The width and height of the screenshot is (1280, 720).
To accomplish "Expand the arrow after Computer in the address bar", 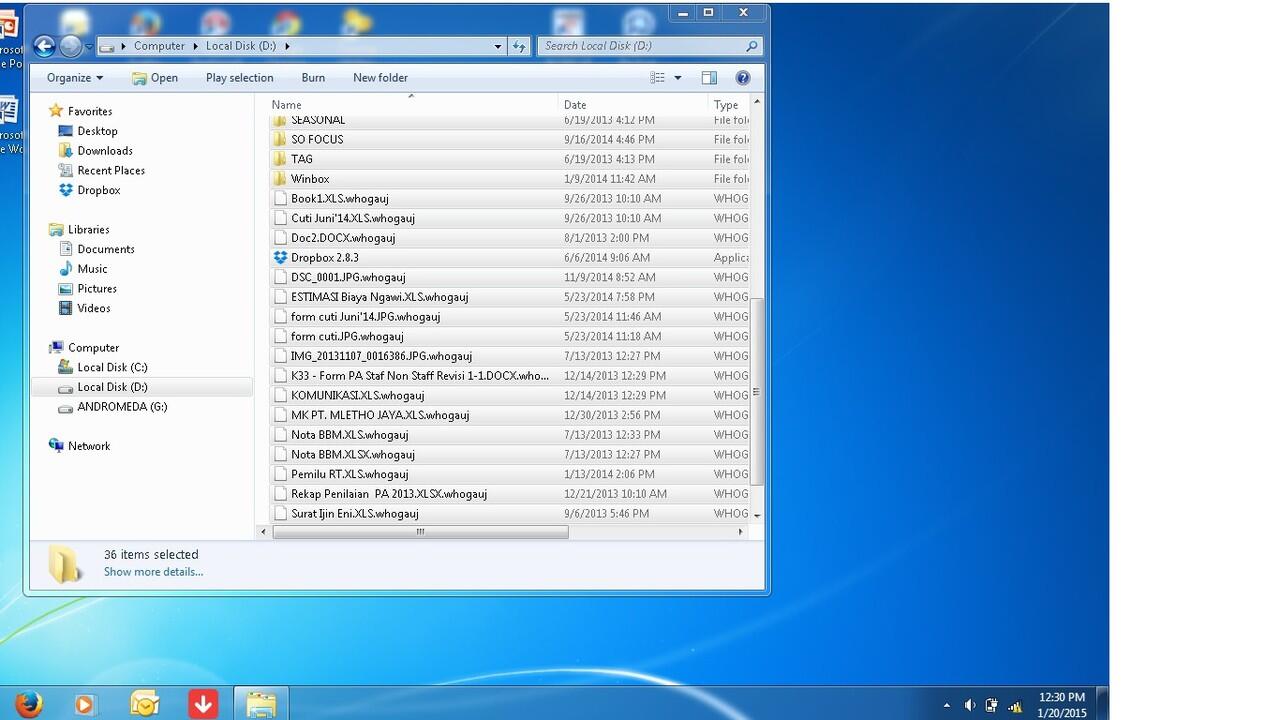I will pyautogui.click(x=195, y=46).
